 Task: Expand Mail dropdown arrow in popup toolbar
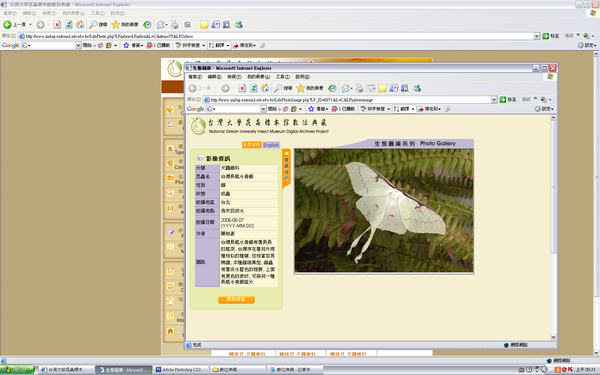click(351, 89)
